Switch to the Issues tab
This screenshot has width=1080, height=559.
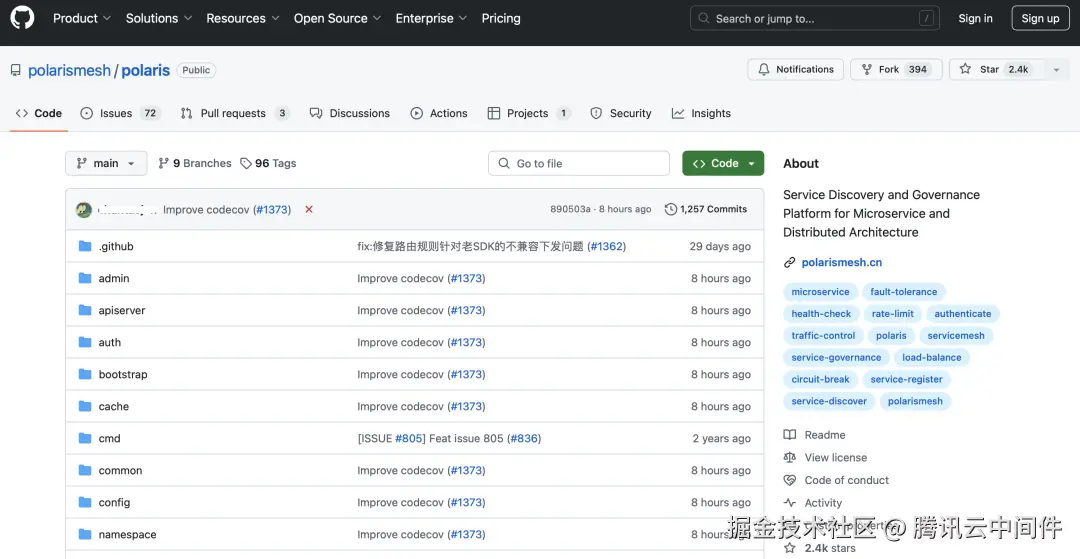click(120, 114)
